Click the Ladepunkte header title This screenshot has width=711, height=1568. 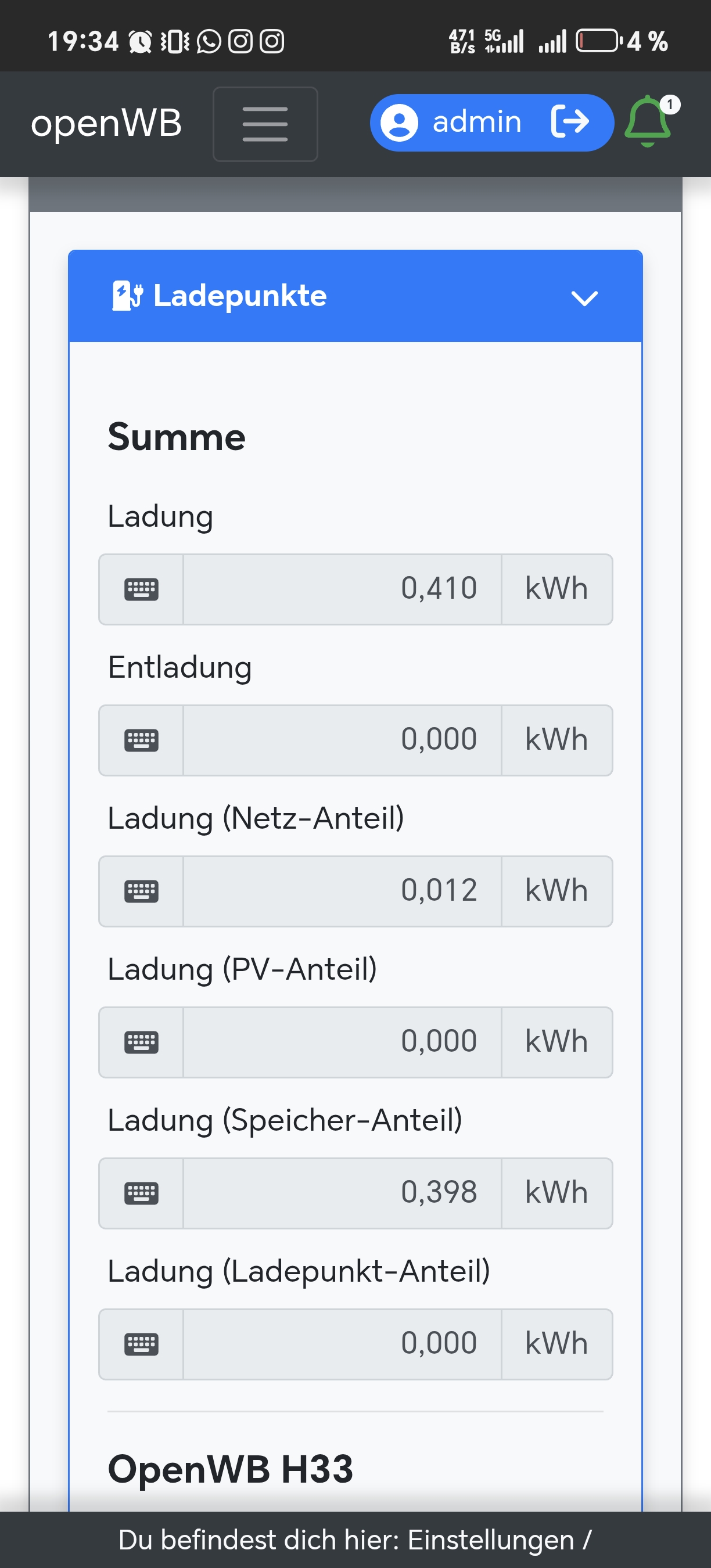[x=240, y=296]
